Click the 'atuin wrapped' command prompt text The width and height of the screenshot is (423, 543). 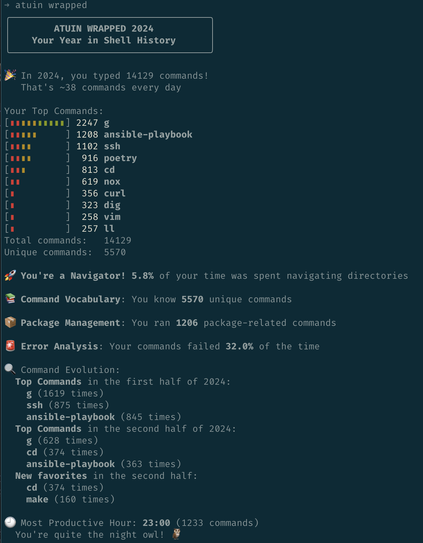[51, 5]
